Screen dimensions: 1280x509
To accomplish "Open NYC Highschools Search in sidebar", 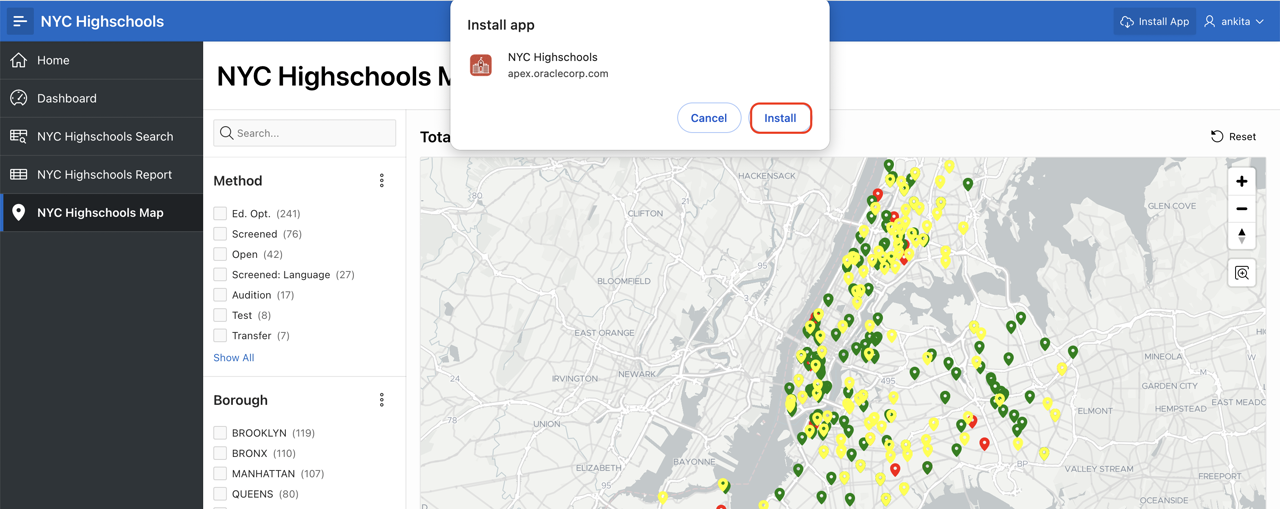I will (x=105, y=136).
